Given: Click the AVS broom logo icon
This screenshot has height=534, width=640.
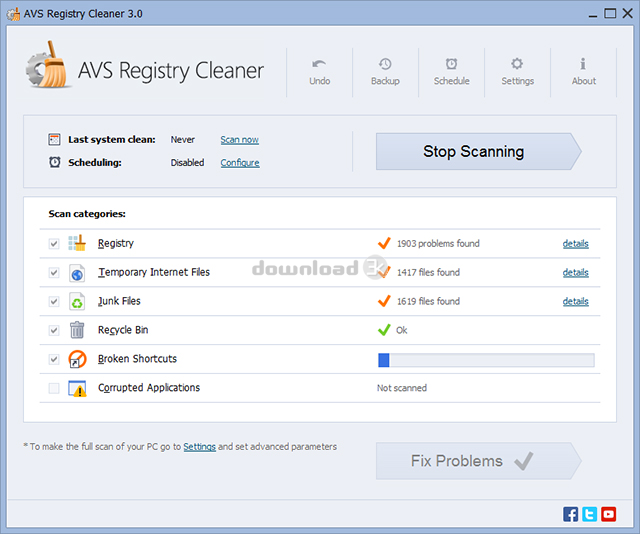Looking at the screenshot, I should click(x=47, y=65).
